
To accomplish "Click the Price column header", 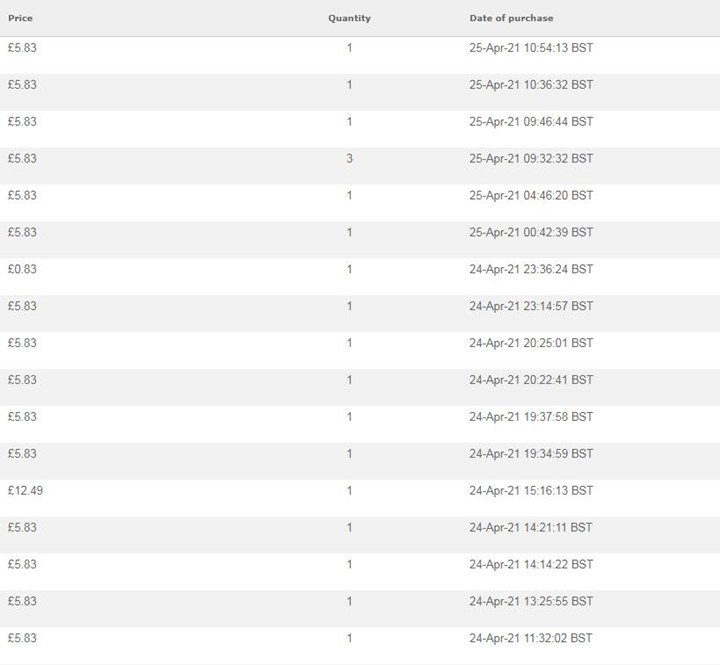I will click(x=20, y=18).
